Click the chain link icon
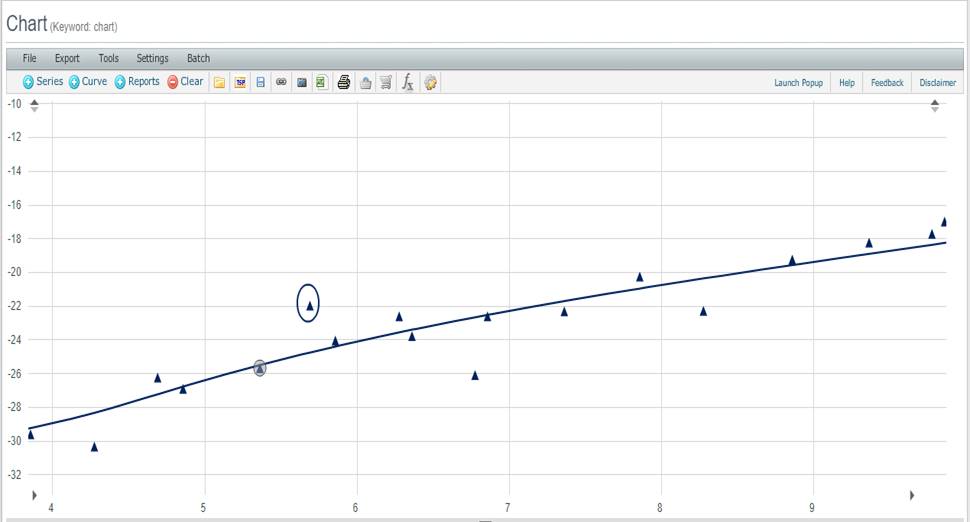970x522 pixels. pyautogui.click(x=281, y=83)
